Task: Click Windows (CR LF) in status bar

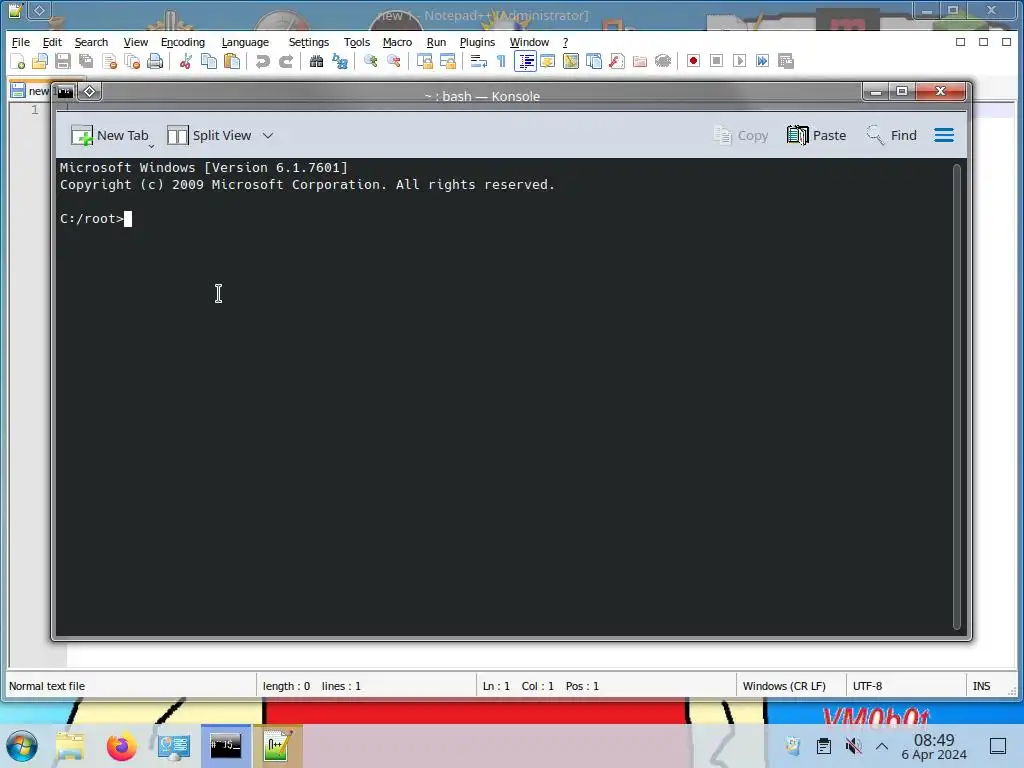Action: tap(784, 686)
